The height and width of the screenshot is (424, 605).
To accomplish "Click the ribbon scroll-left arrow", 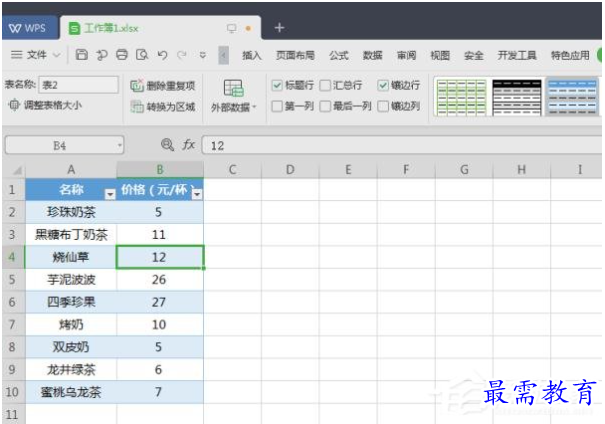I will [223, 55].
